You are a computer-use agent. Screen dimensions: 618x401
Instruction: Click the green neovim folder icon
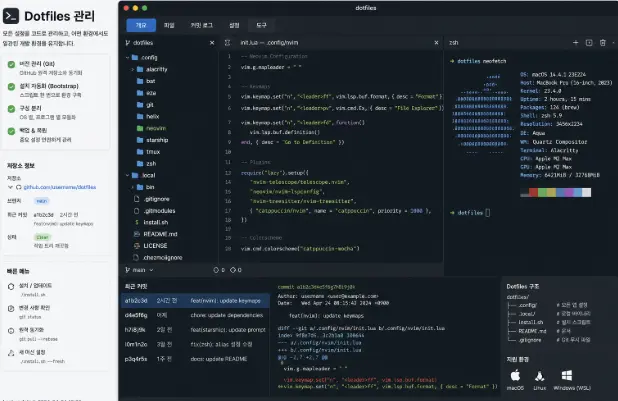140,128
